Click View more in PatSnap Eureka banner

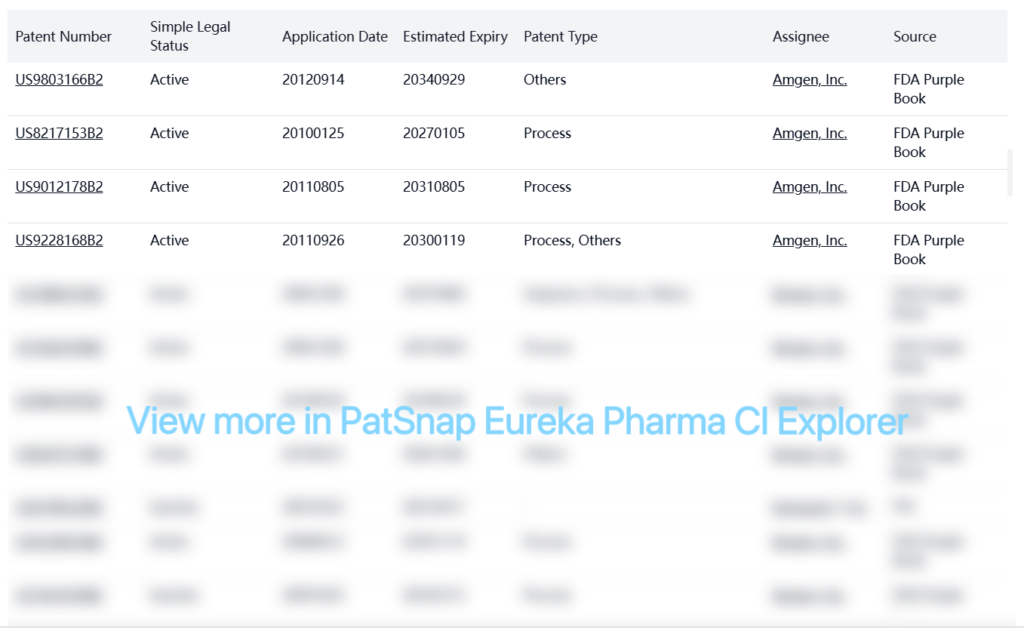(517, 421)
